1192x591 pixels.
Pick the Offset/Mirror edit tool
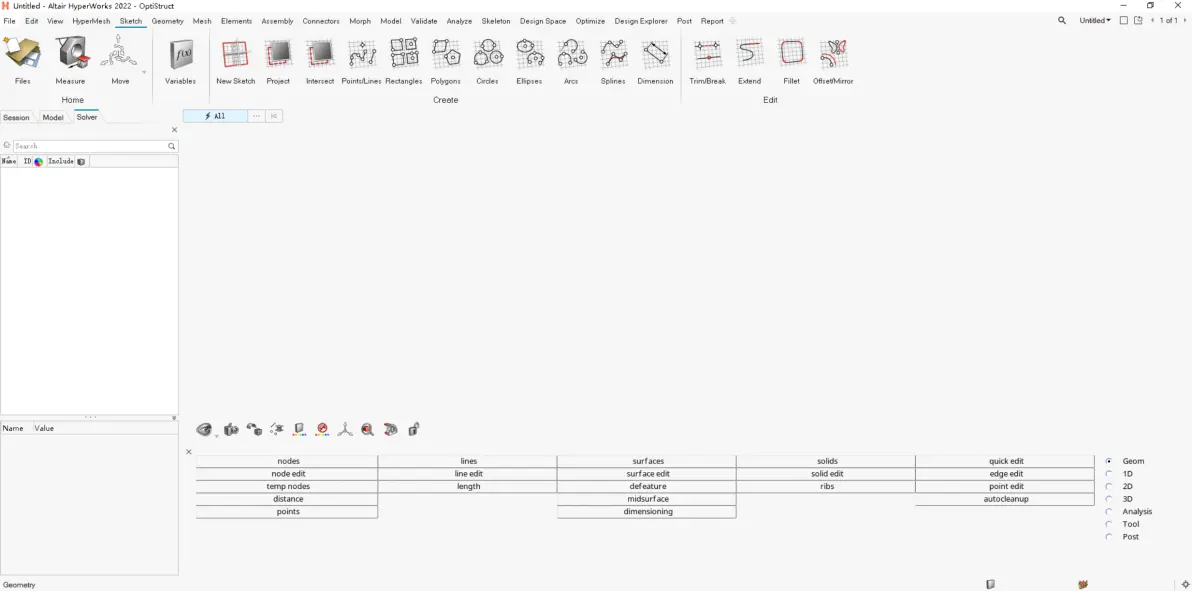tap(833, 61)
